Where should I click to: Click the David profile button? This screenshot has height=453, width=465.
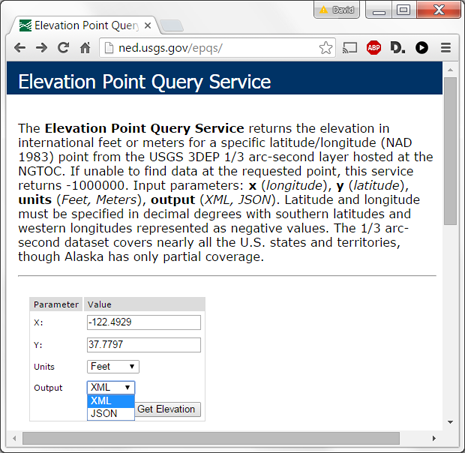[x=337, y=10]
